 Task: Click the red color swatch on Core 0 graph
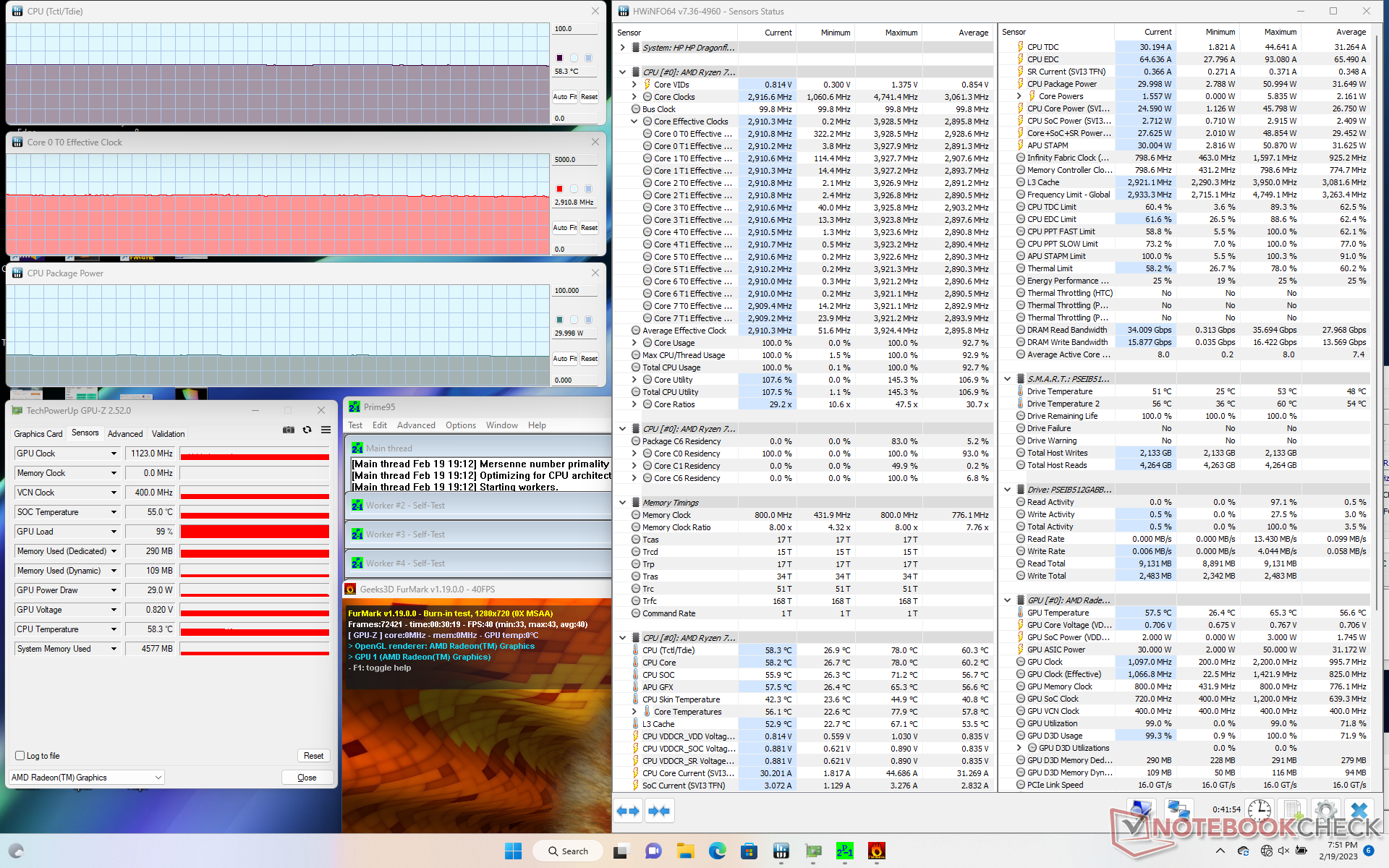point(559,189)
